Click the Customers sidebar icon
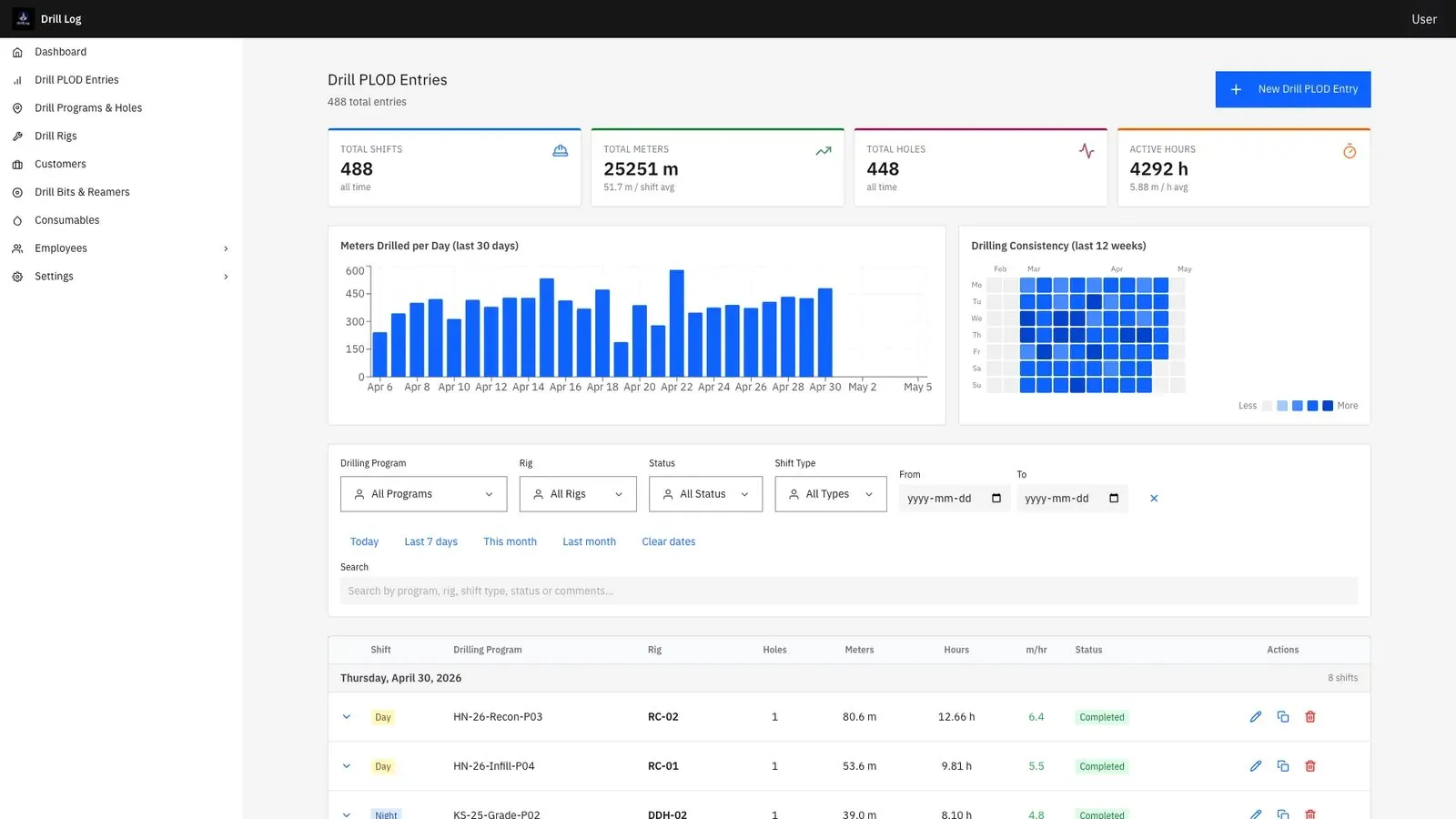This screenshot has width=1456, height=819. [x=17, y=165]
